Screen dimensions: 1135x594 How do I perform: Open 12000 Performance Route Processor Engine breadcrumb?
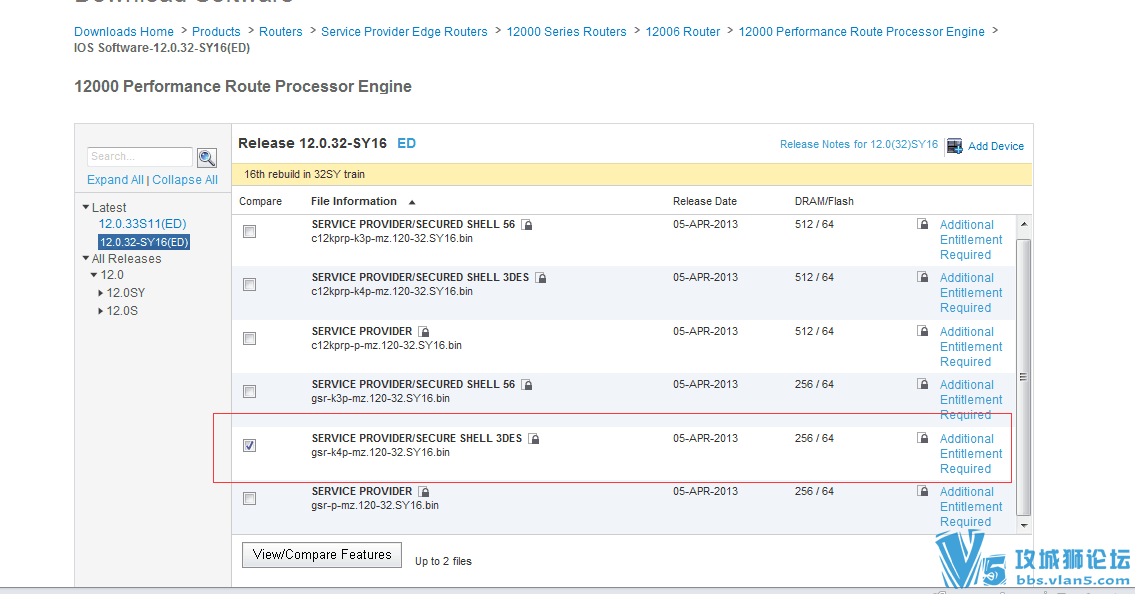click(861, 32)
